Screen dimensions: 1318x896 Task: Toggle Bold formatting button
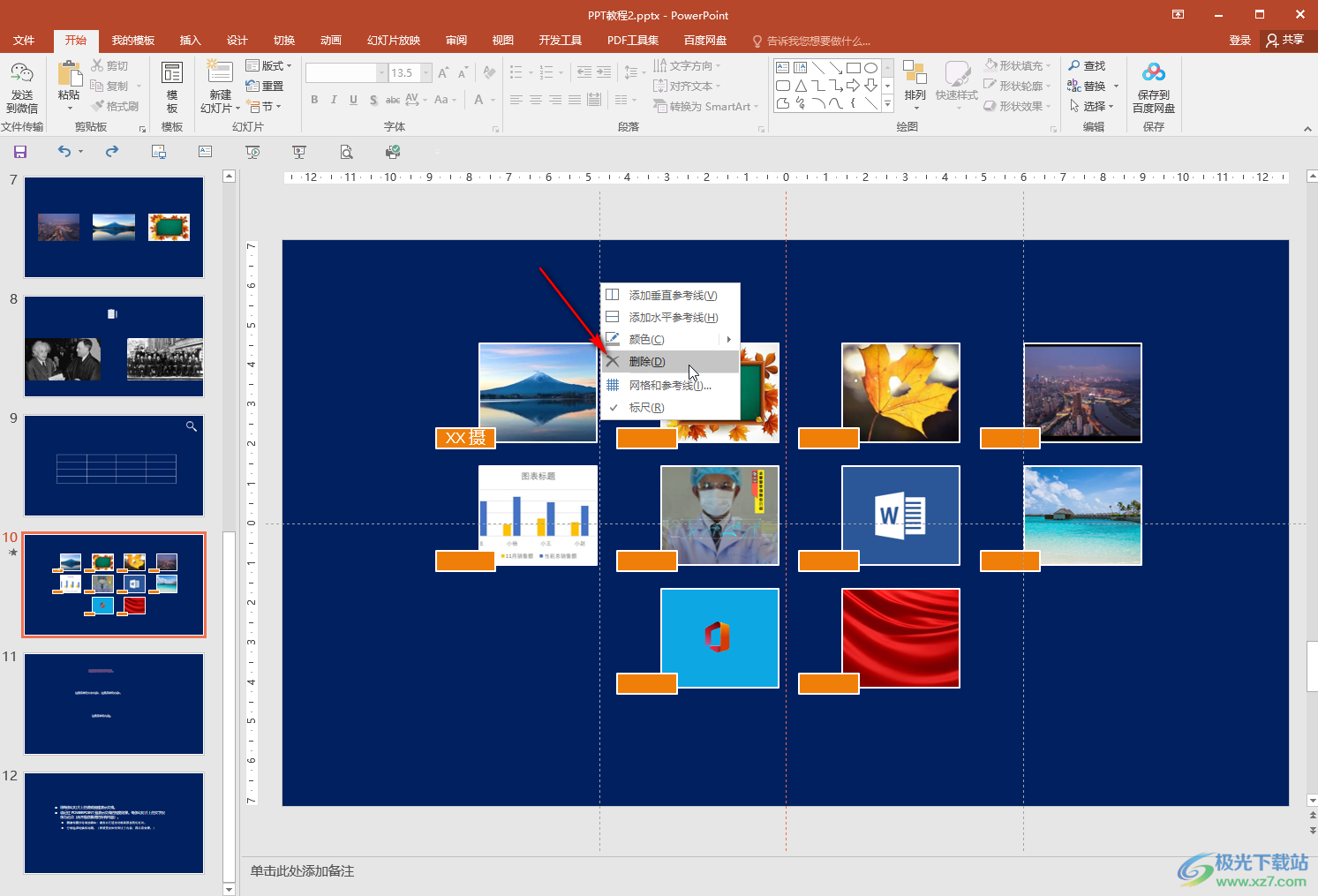[x=314, y=100]
